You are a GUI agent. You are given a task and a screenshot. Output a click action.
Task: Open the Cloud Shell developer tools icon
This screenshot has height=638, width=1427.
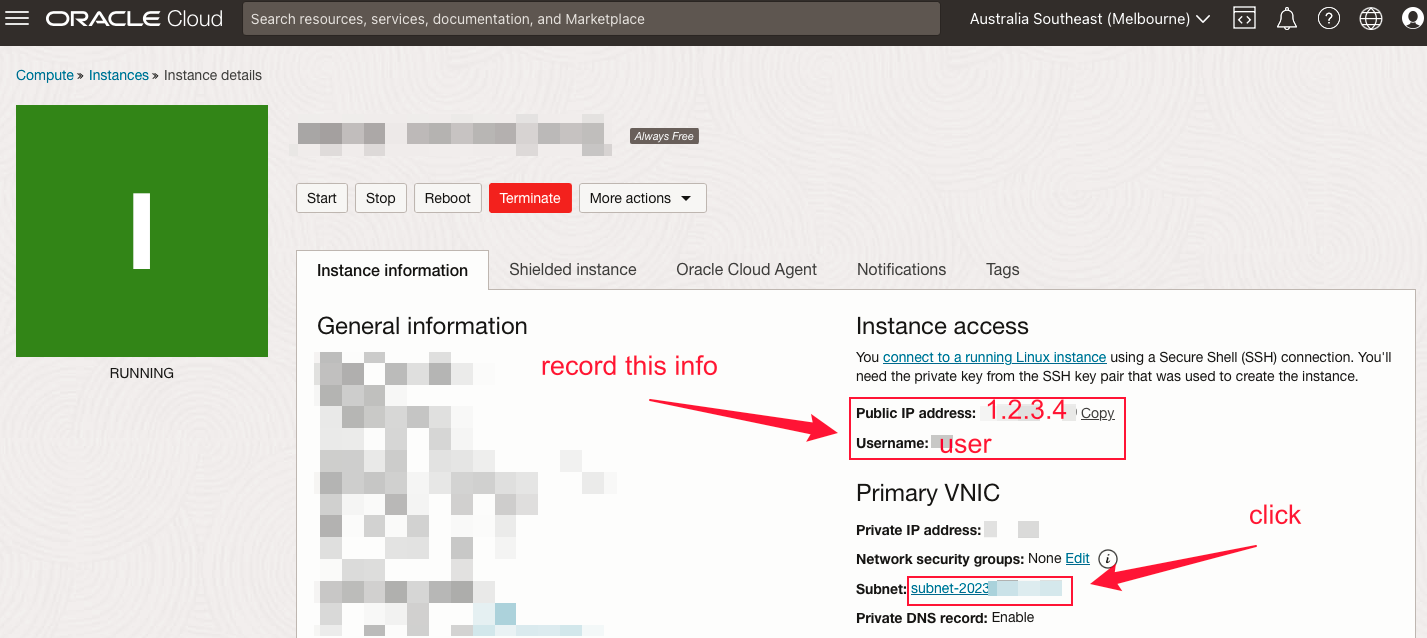point(1244,19)
